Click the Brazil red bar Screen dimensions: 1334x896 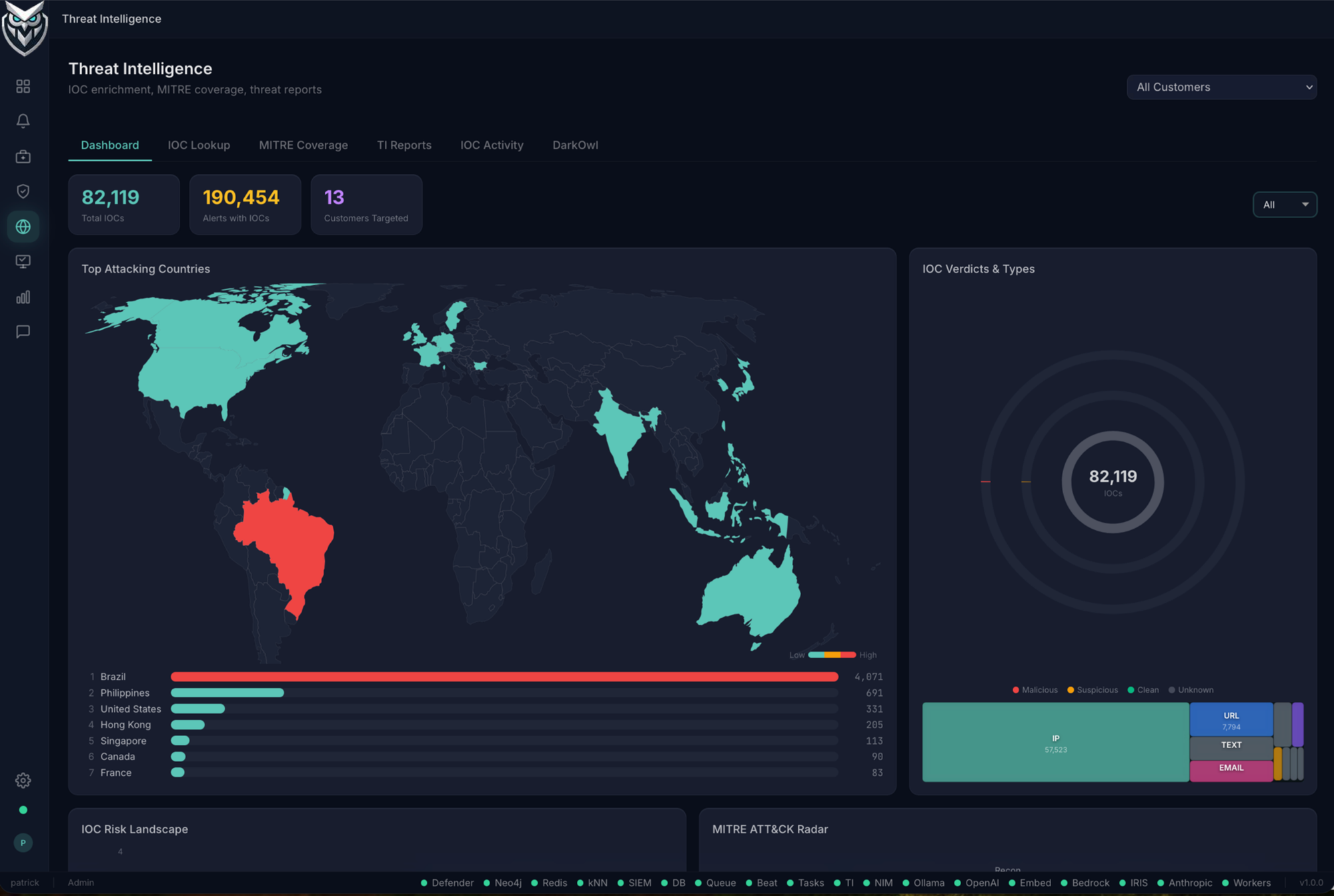point(504,677)
